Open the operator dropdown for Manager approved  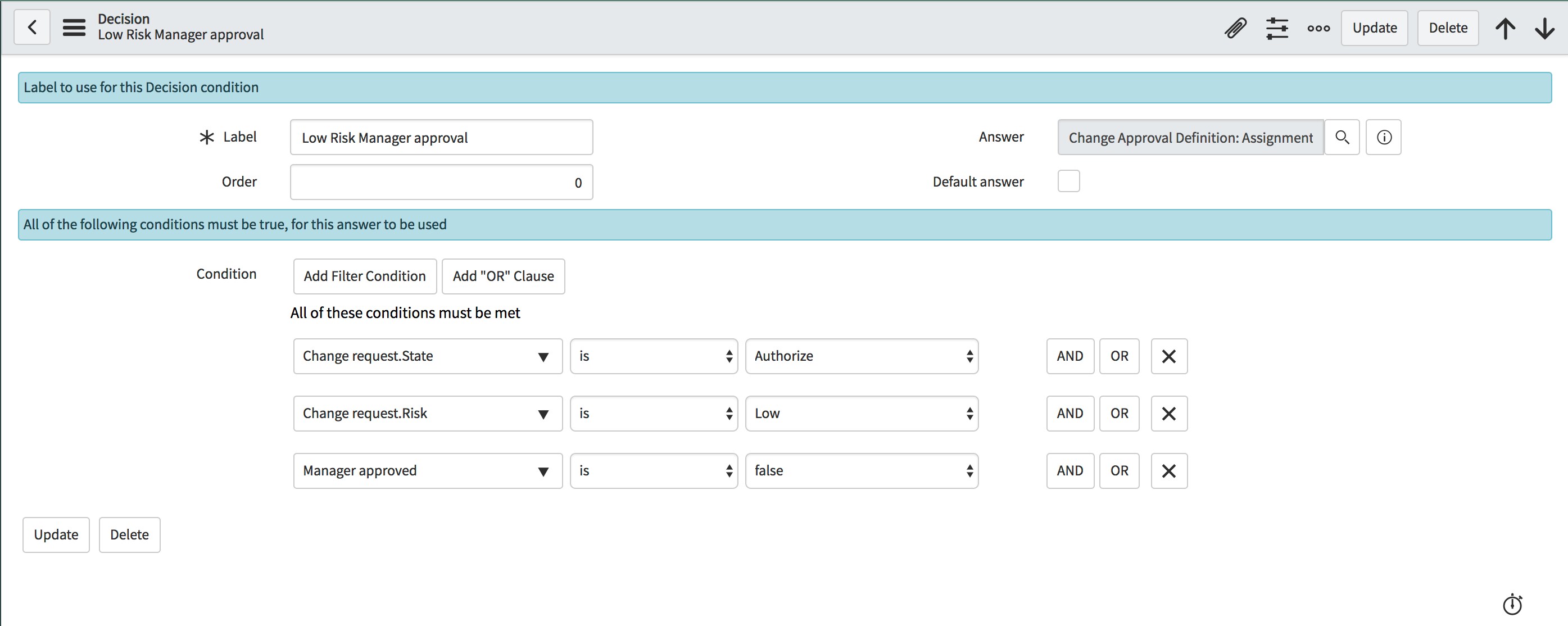pyautogui.click(x=654, y=470)
